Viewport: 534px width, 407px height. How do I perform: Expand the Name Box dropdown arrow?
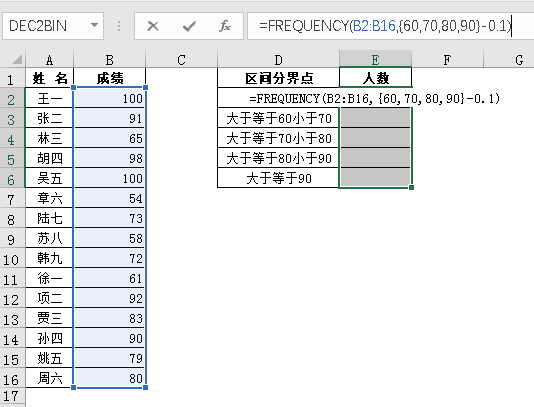click(x=94, y=25)
